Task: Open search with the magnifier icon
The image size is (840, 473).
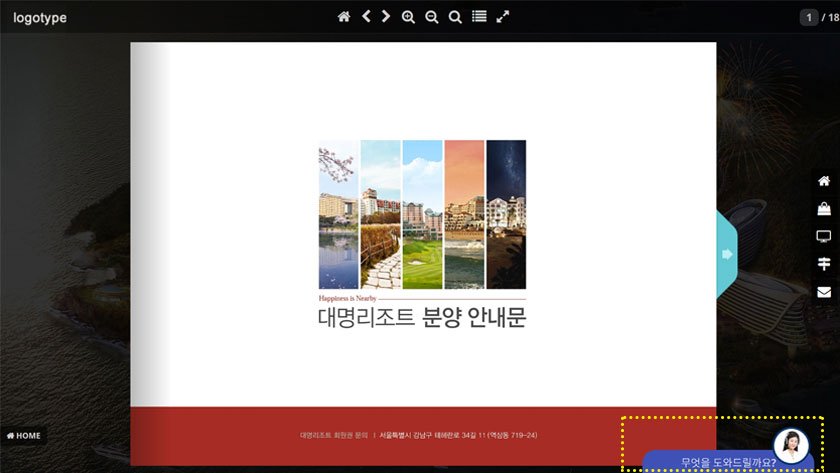Action: 455,17
